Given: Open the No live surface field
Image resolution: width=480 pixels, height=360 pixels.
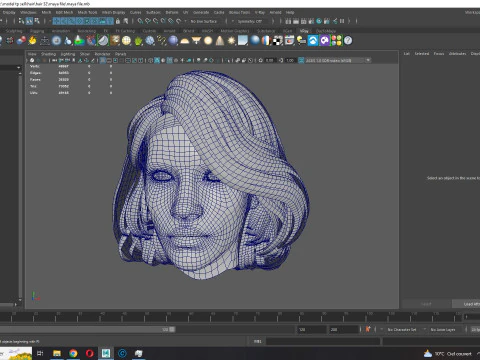Looking at the screenshot, I should point(204,21).
